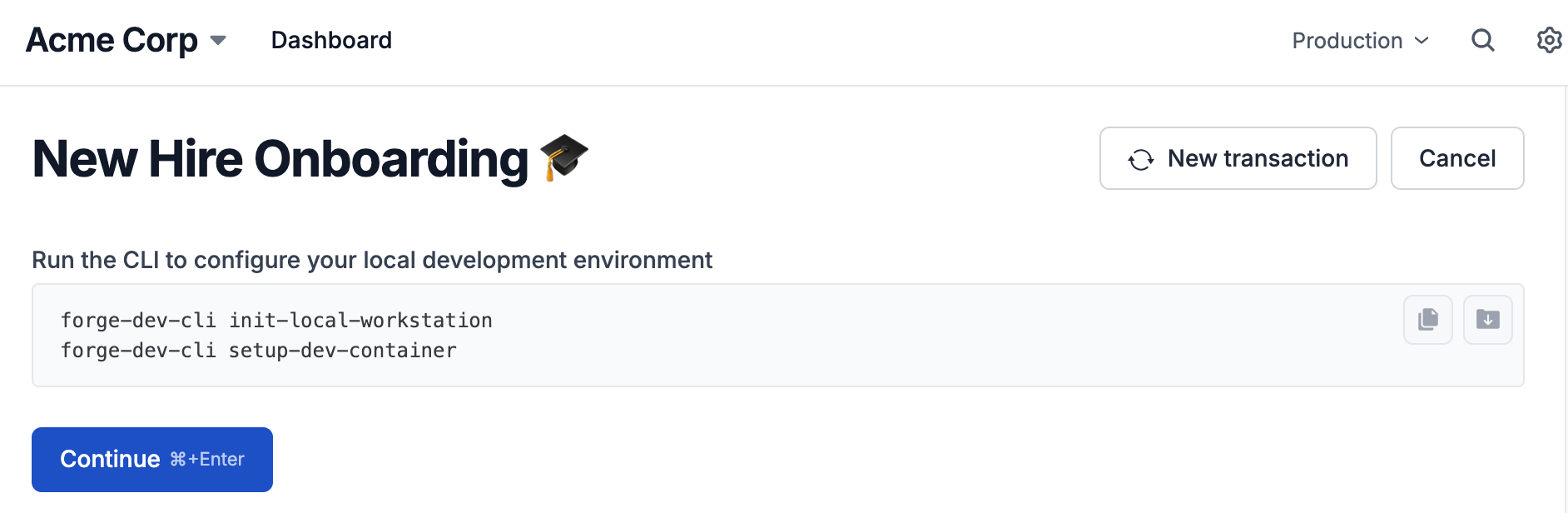The width and height of the screenshot is (1568, 513).
Task: Click the ⌘+Enter shortcut badge
Action: [207, 459]
